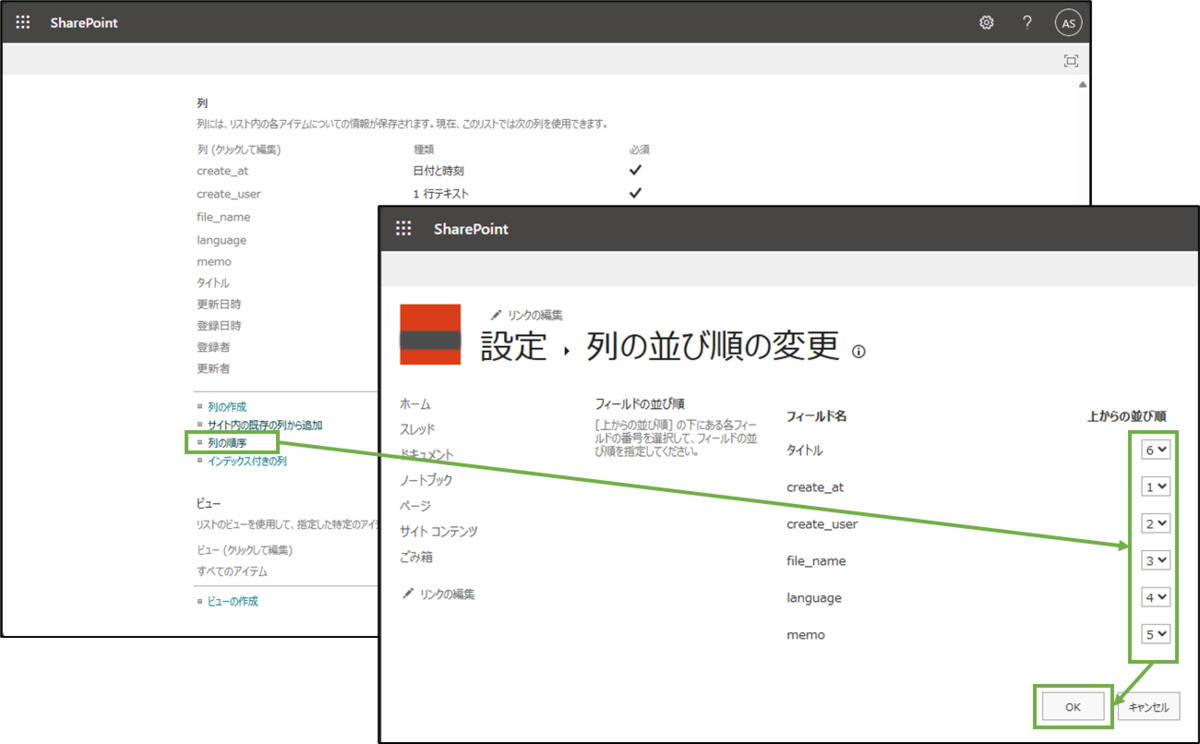Click the OK button
Viewport: 1200px width, 744px height.
tap(1073, 706)
